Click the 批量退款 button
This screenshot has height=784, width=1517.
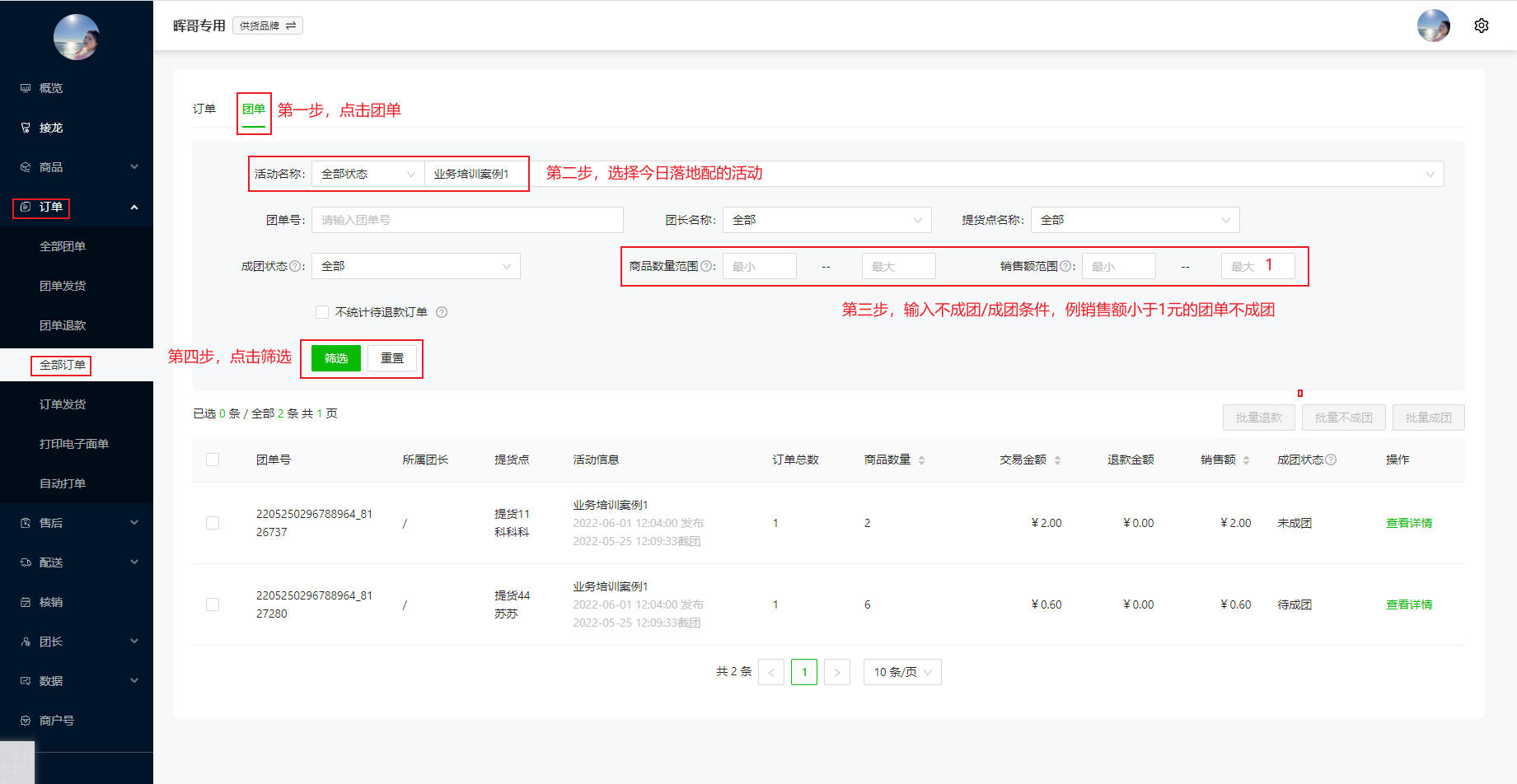[1259, 418]
